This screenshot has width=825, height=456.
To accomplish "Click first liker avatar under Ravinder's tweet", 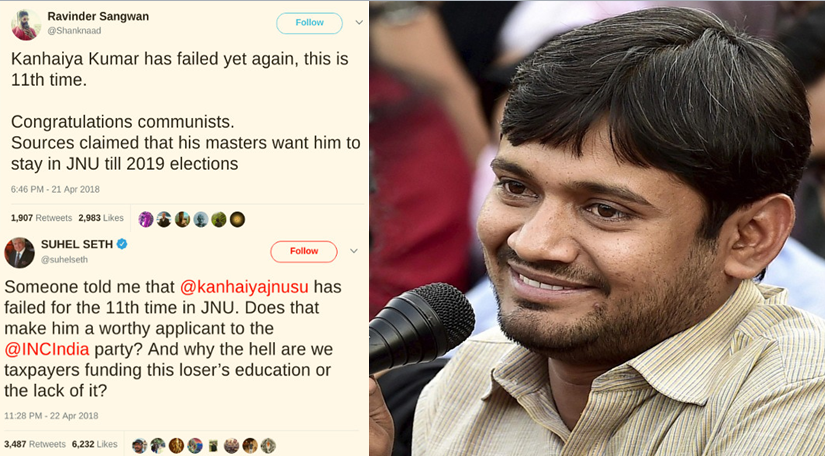I will coord(146,219).
